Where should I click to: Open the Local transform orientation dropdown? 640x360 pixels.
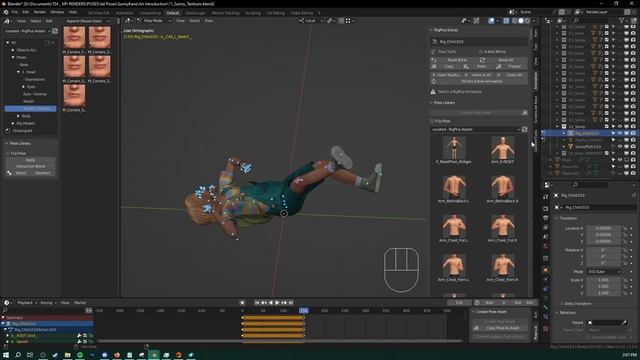click(311, 21)
